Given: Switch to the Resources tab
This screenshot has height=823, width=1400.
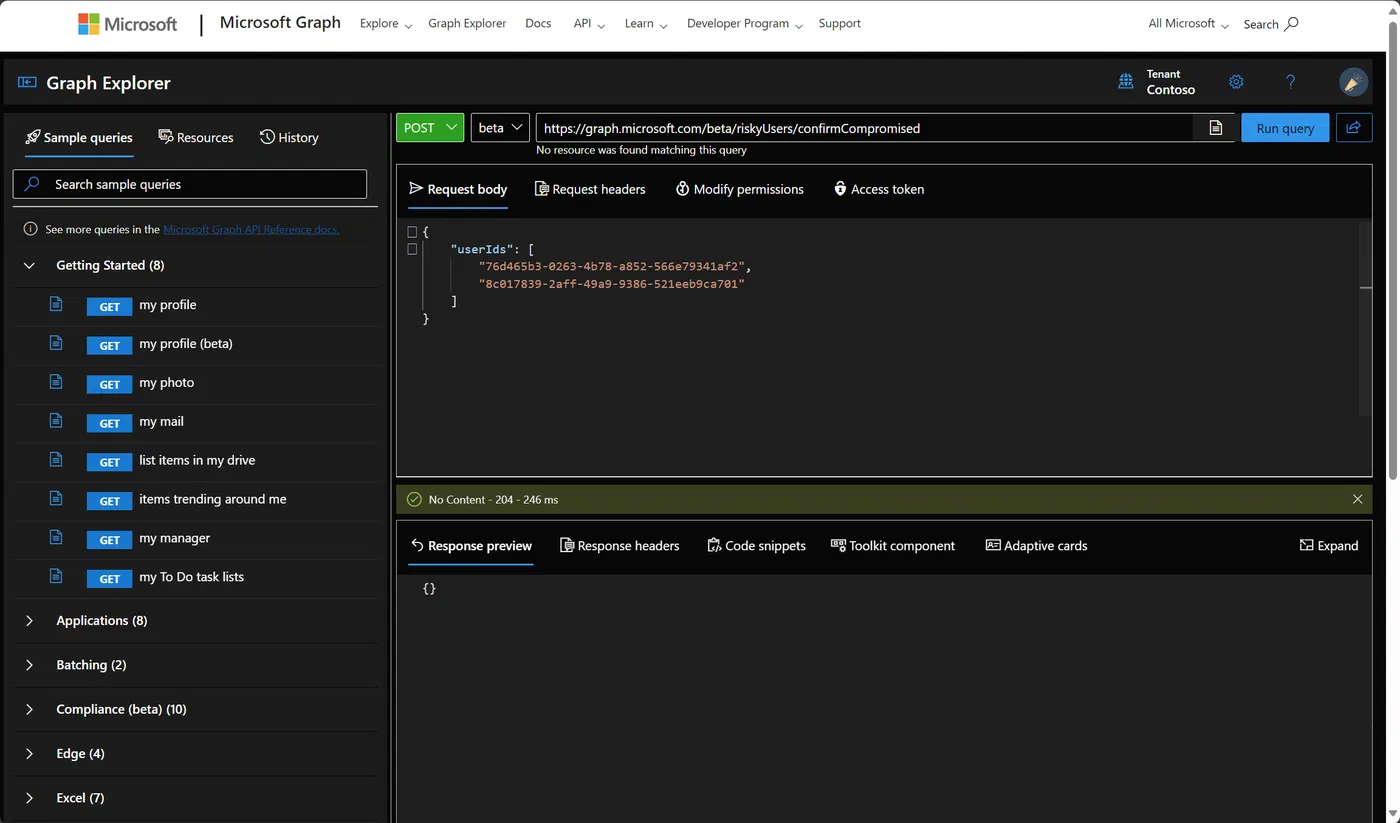Looking at the screenshot, I should 196,137.
